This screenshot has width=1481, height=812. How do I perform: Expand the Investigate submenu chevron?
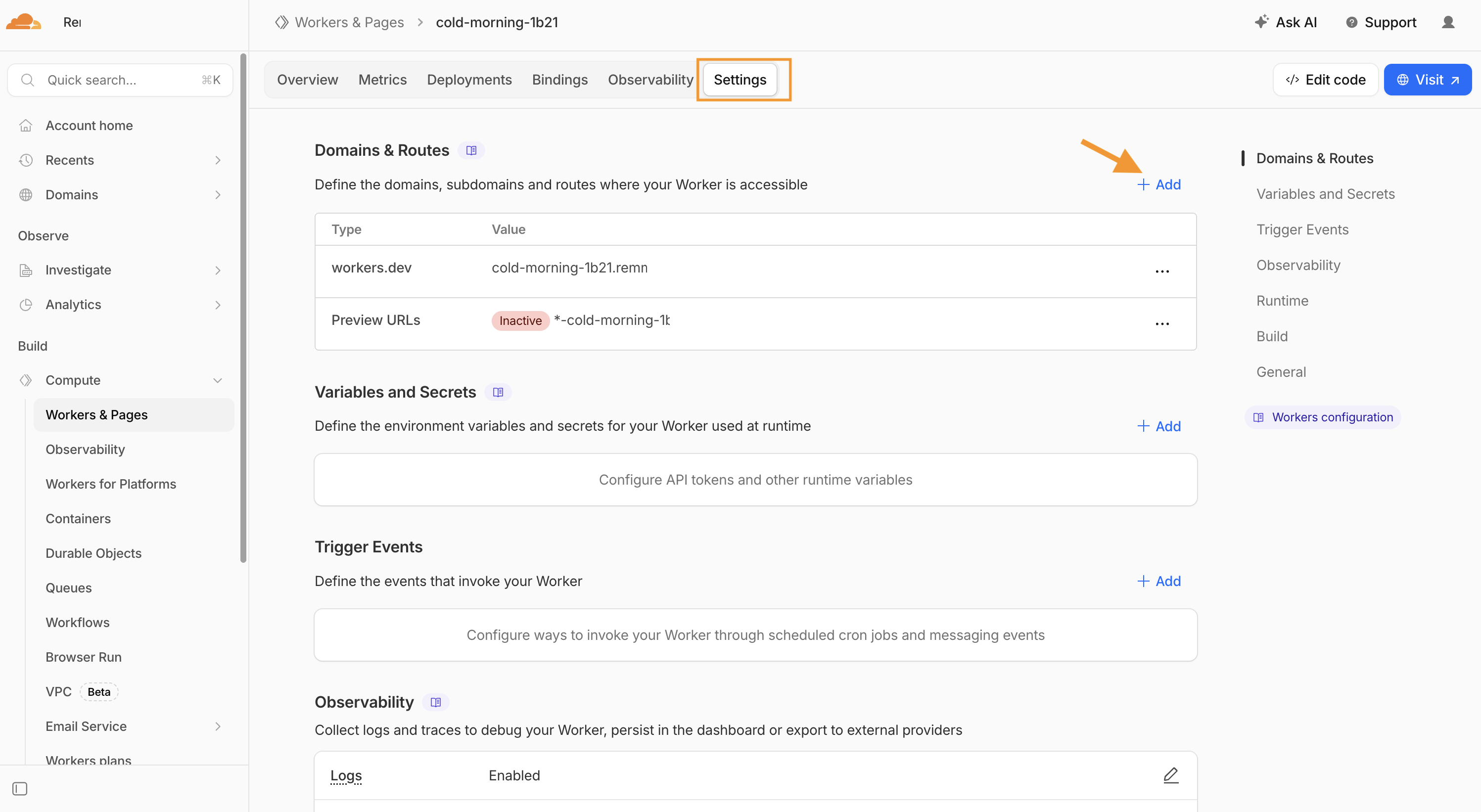[218, 270]
